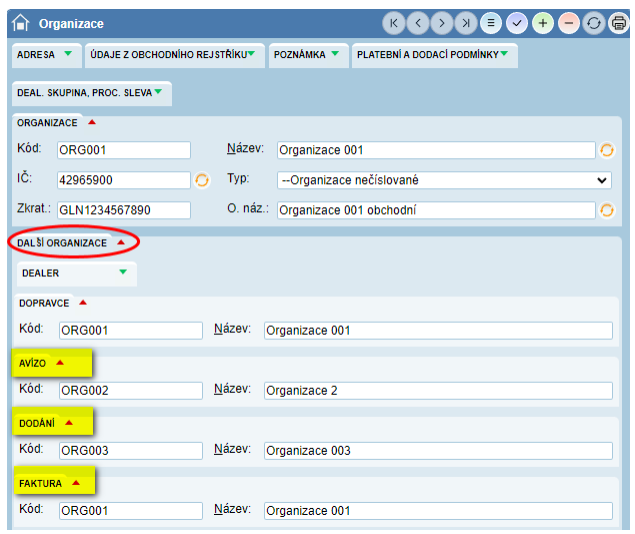
Task: Collapse the Další organizace section
Action: click(120, 243)
